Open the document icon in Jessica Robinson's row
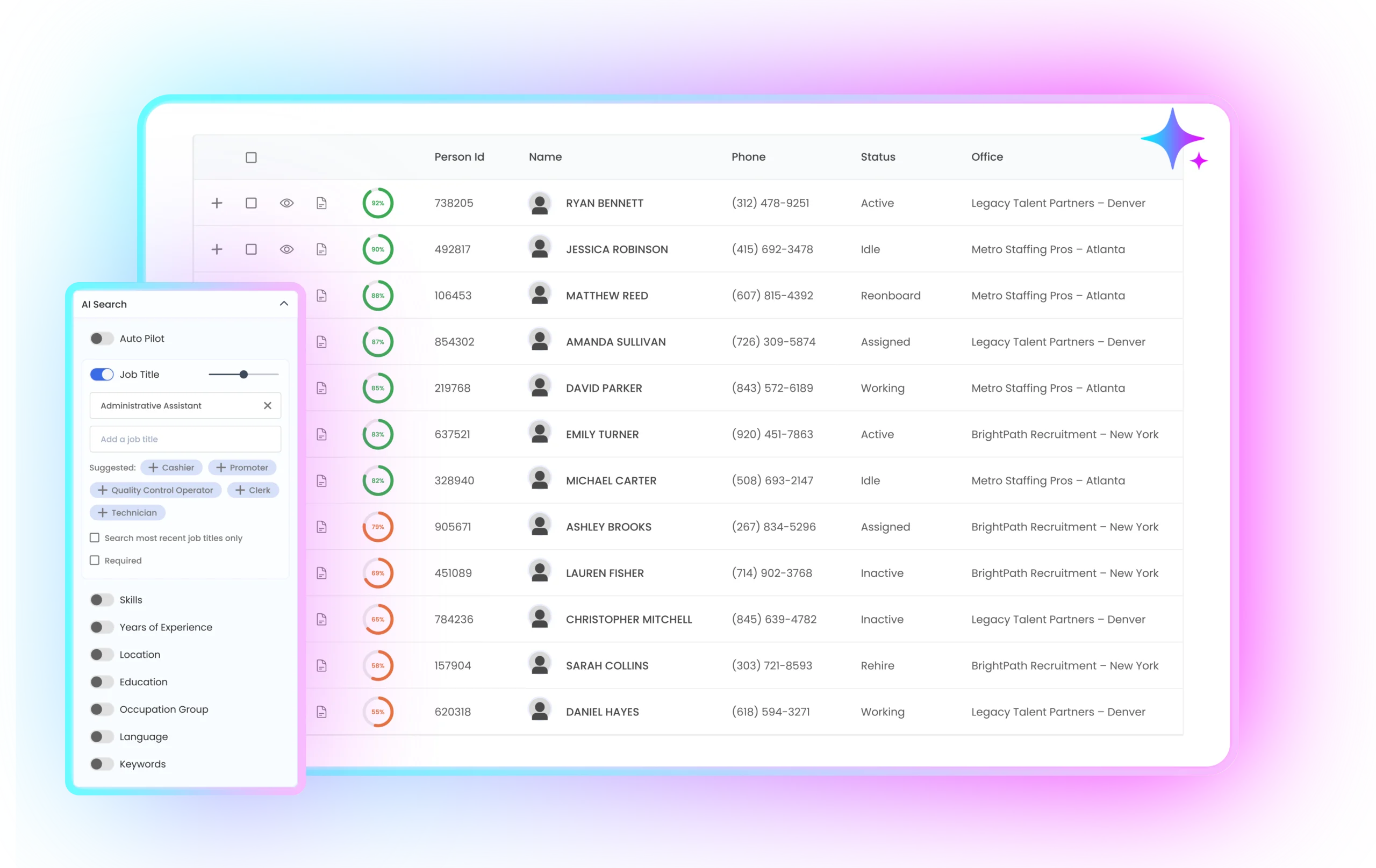The image size is (1376, 868). coord(322,249)
